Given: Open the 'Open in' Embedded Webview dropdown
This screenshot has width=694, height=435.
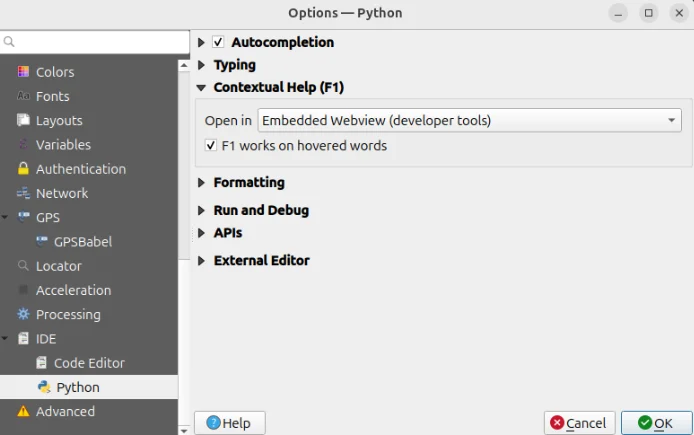Looking at the screenshot, I should (x=470, y=121).
